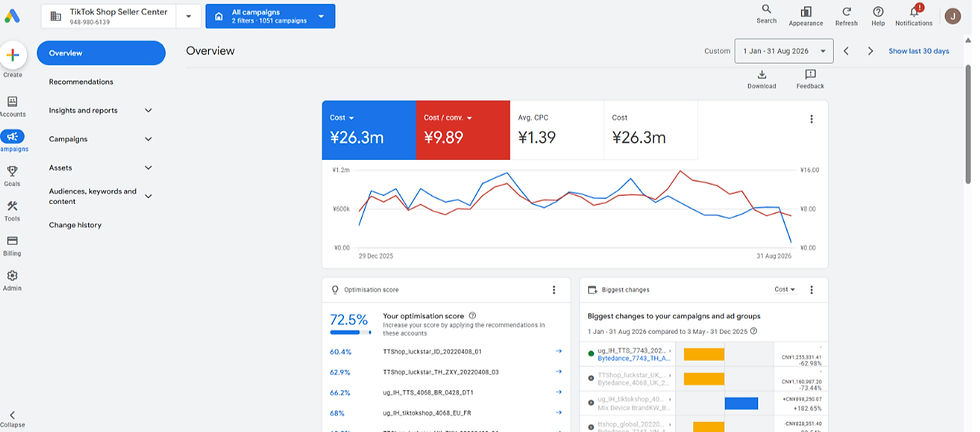Open the All campaigns filter dropdown
The image size is (980, 432).
click(270, 16)
